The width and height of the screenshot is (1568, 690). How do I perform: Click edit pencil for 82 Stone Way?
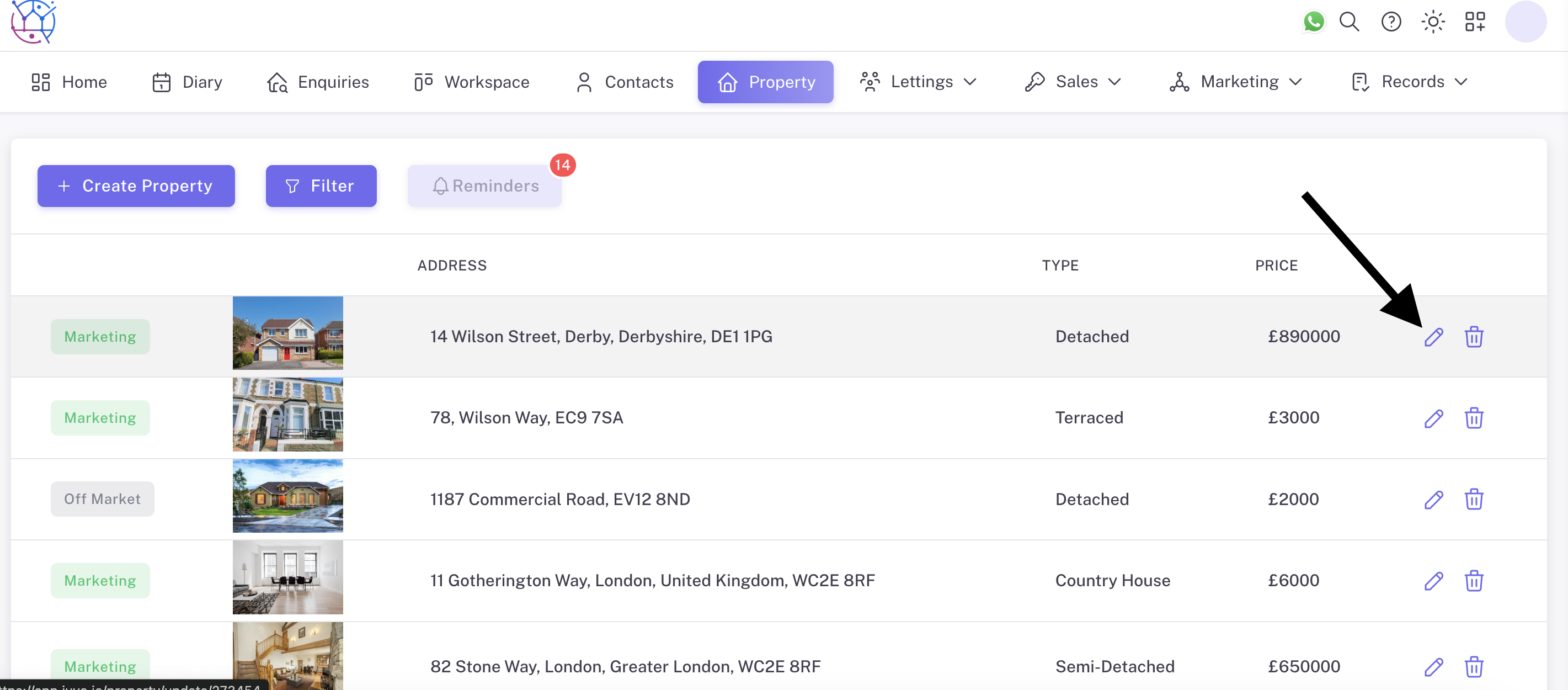(1433, 667)
